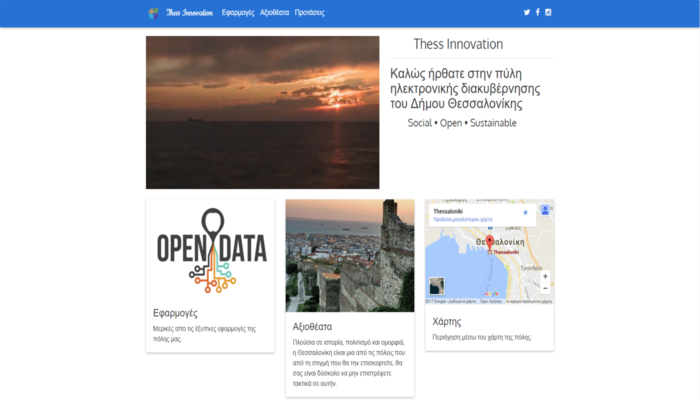Click the 'Προβολή μεγαλύτερου χάρτη' link
Viewport: 700px width, 400px height.
[462, 219]
